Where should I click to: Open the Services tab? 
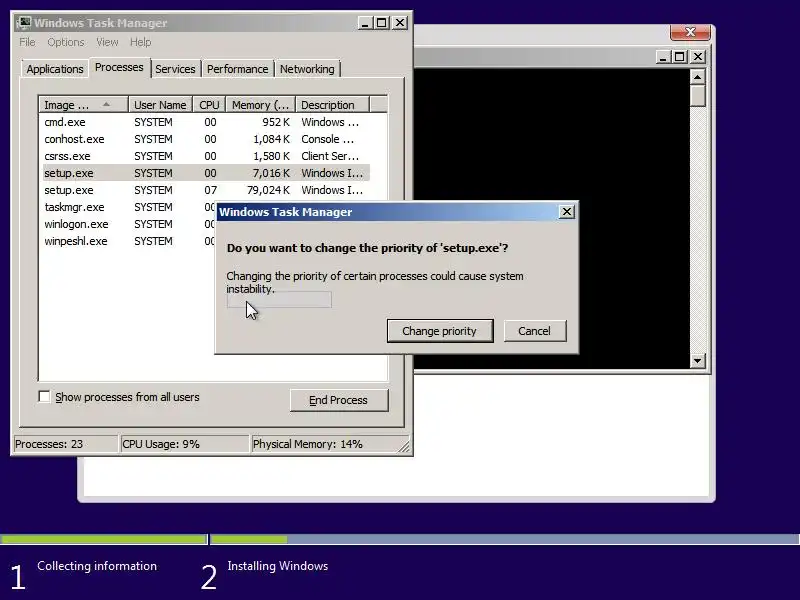pos(175,69)
